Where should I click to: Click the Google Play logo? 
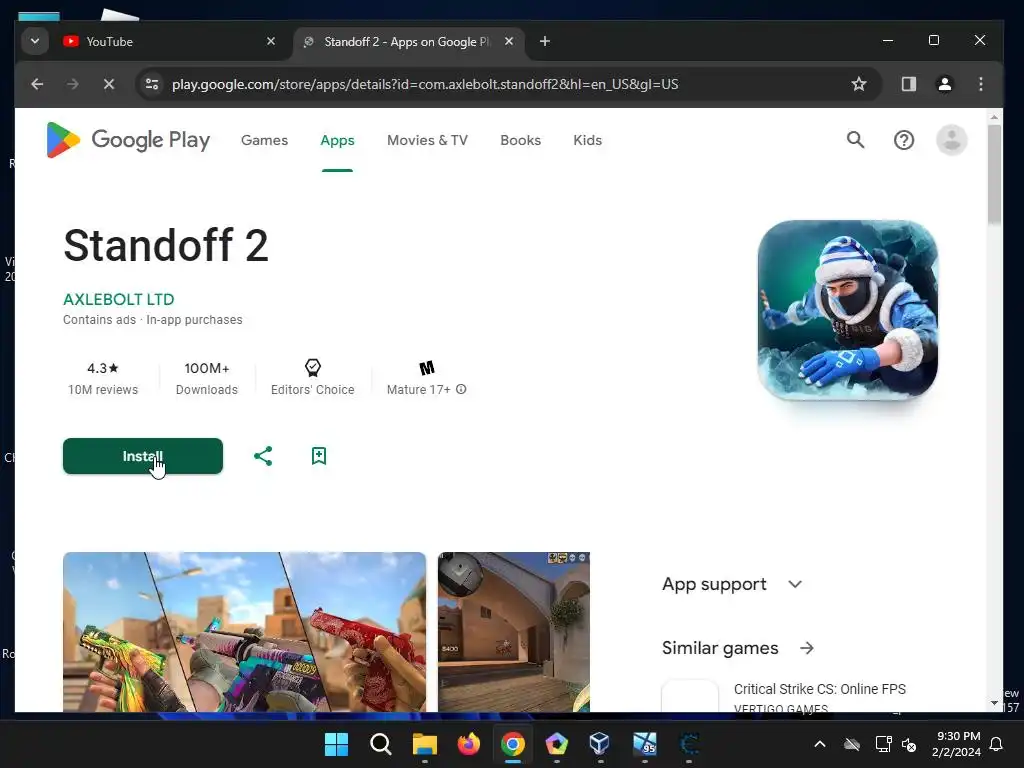[x=128, y=140]
